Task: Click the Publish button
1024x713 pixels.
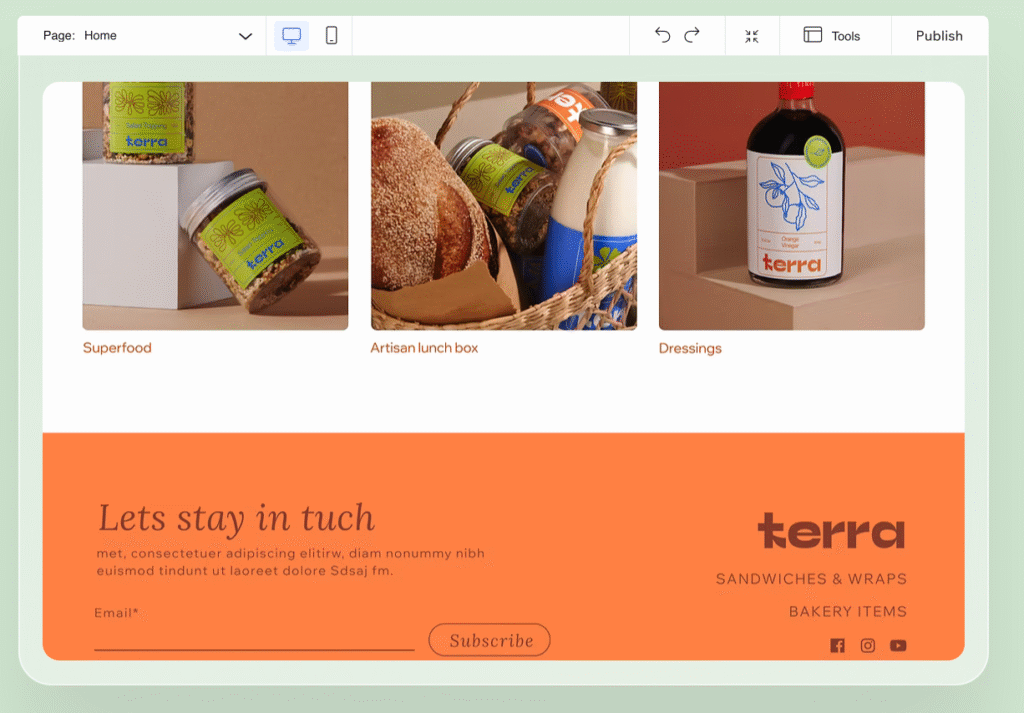Action: coord(938,36)
